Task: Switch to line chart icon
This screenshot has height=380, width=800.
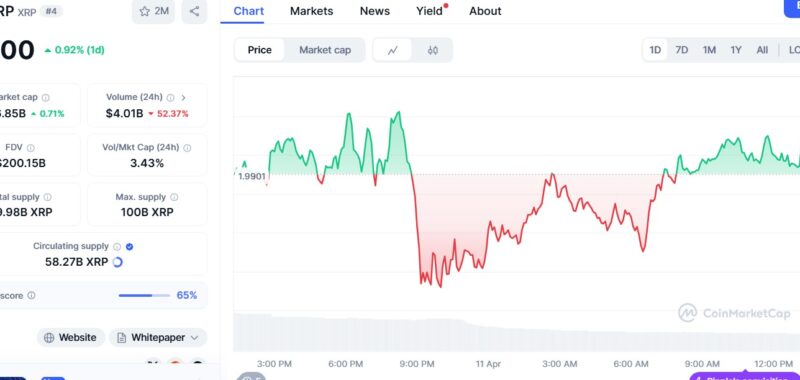Action: tap(392, 50)
